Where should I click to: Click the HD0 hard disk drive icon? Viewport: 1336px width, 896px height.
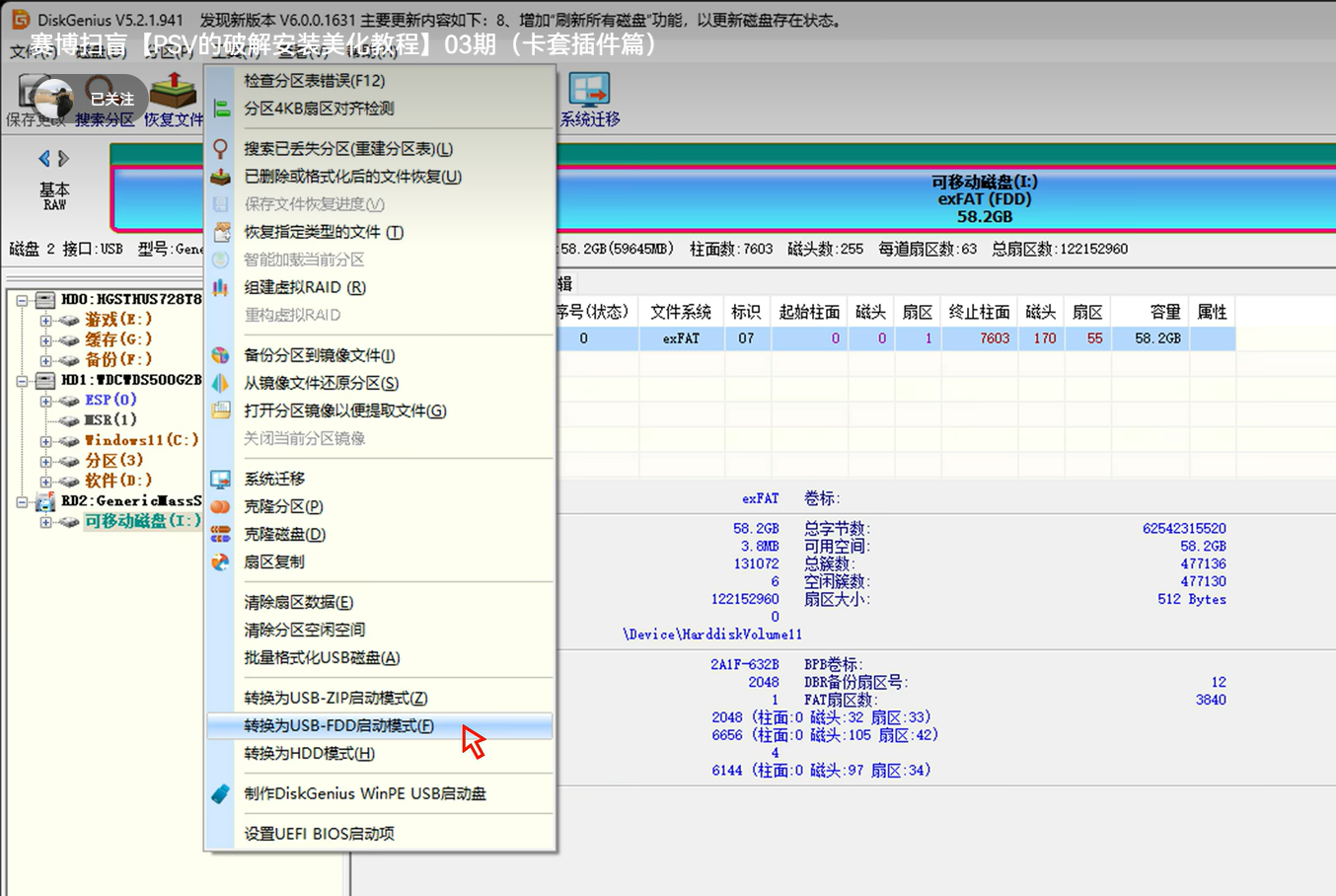tap(45, 299)
